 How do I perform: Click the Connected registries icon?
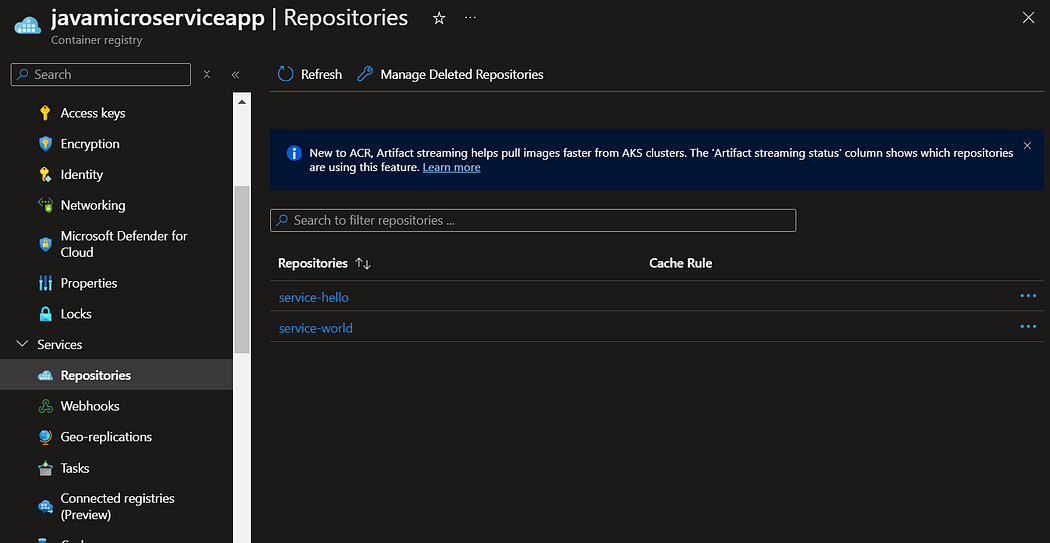[x=45, y=506]
